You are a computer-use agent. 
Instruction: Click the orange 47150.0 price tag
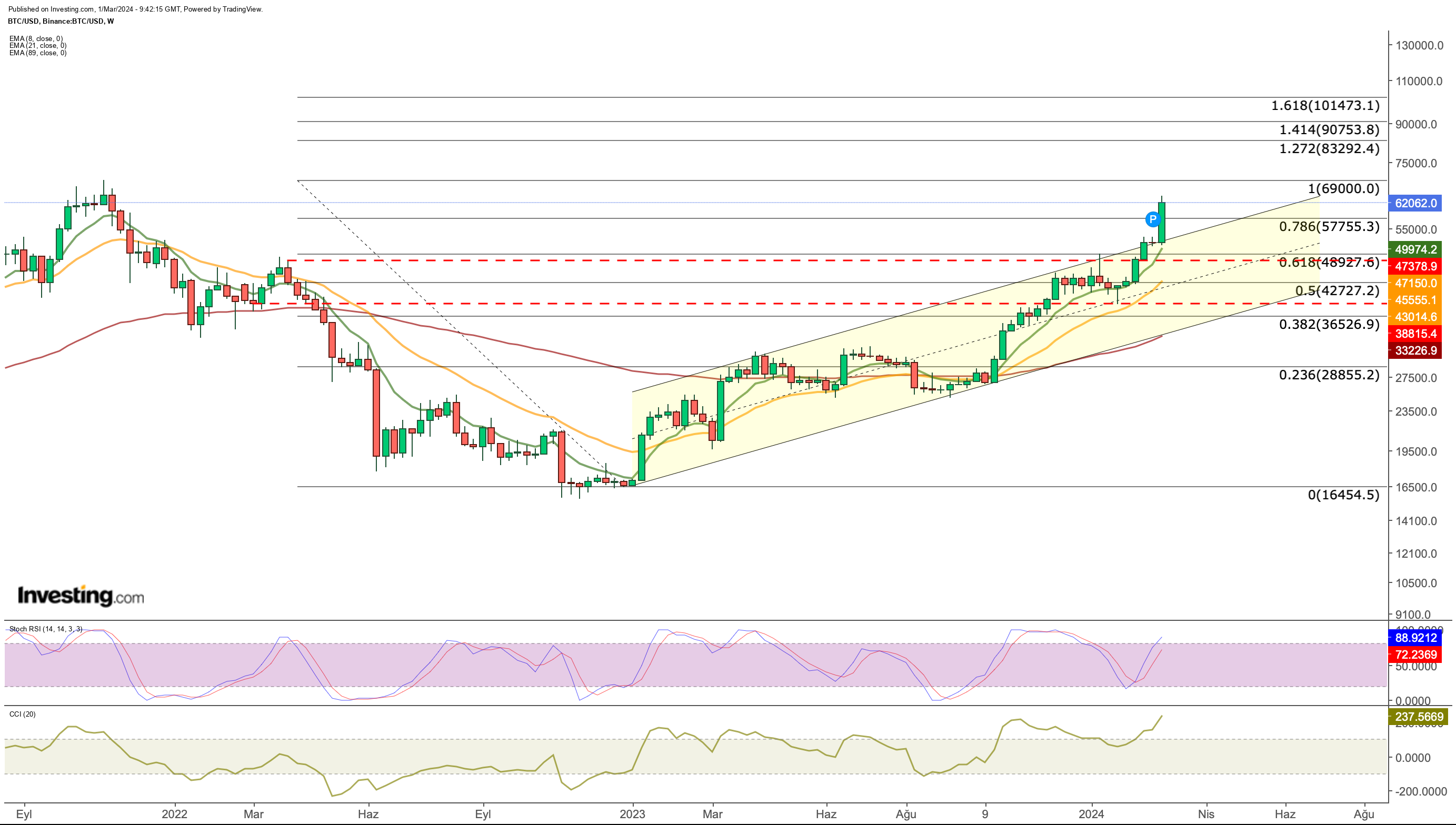[x=1416, y=283]
